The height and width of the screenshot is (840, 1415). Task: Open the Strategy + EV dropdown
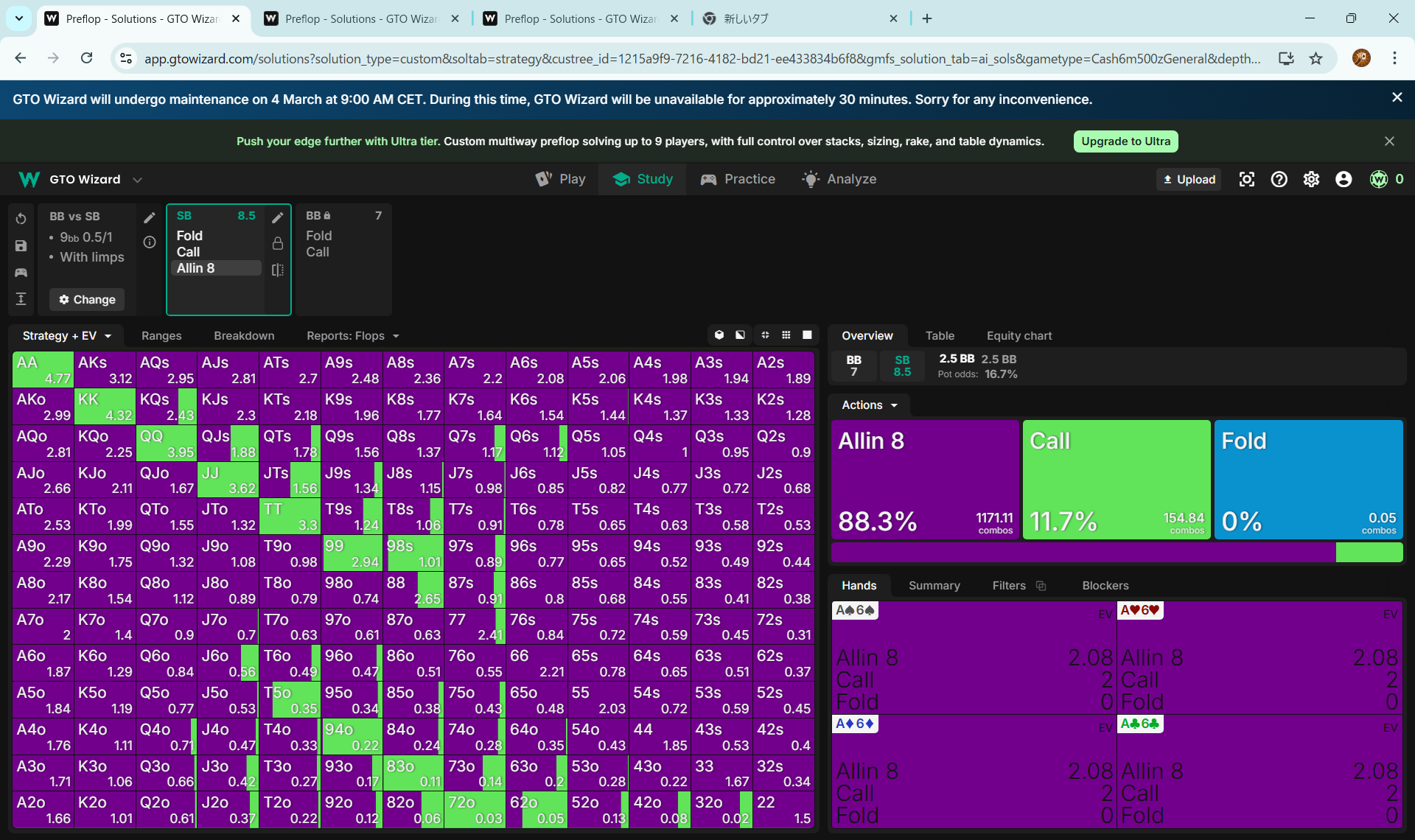[x=66, y=336]
